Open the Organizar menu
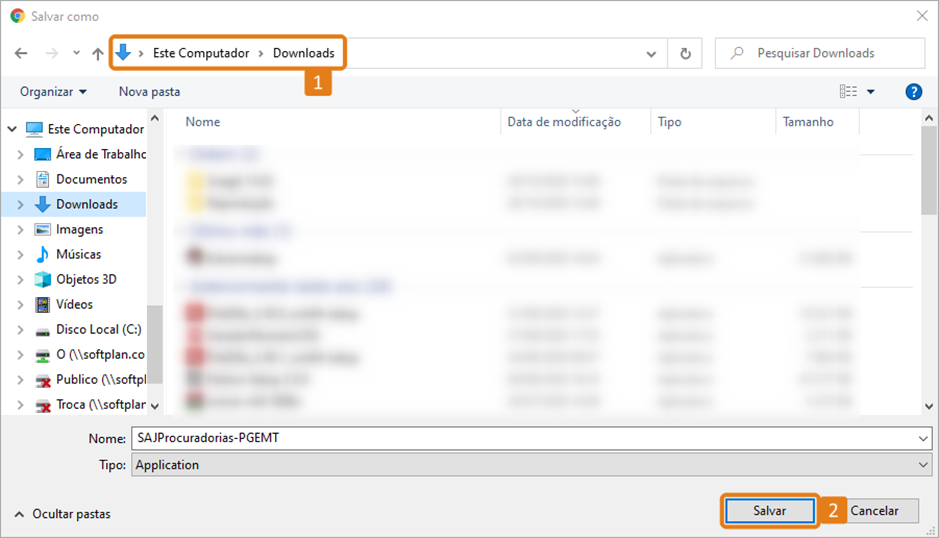 53,91
